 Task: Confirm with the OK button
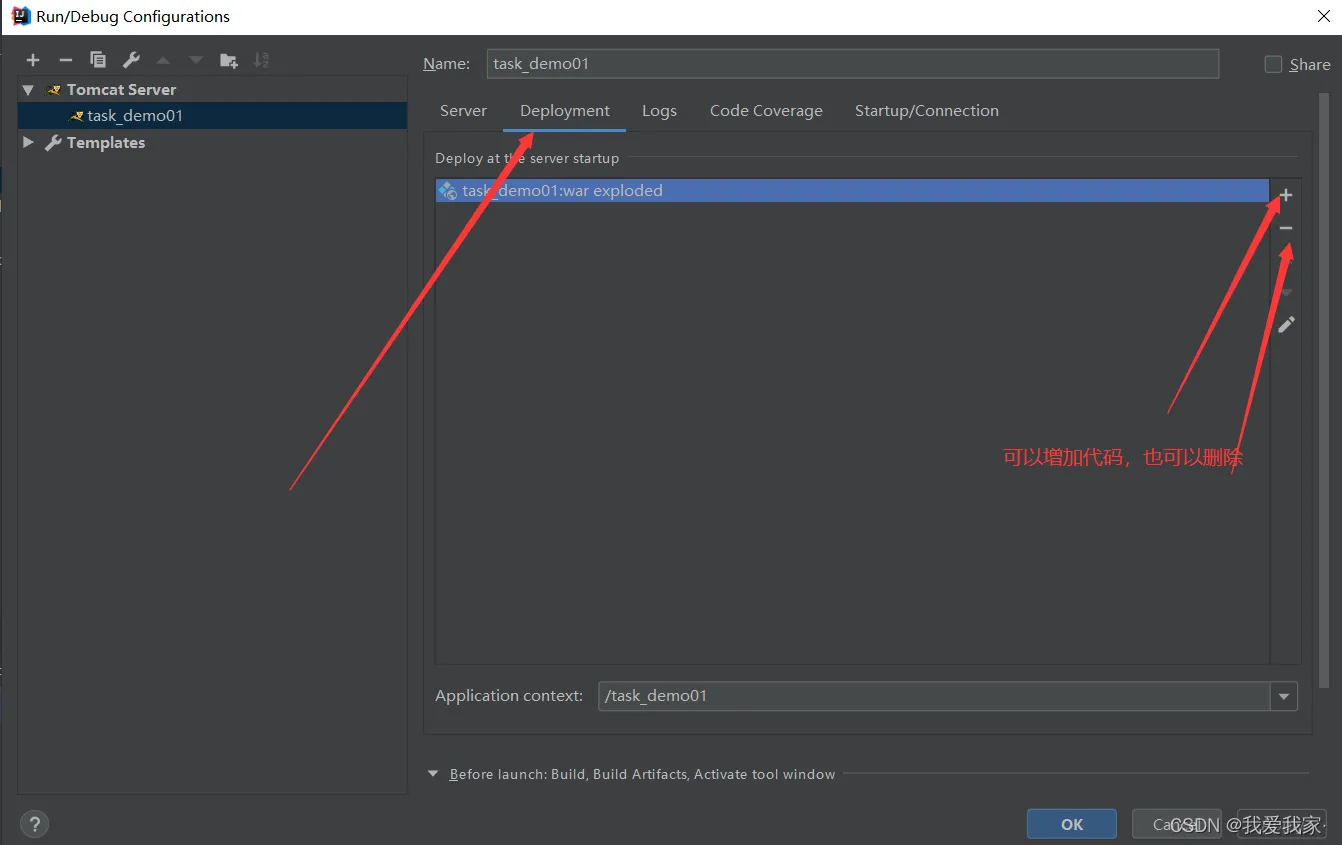tap(1072, 824)
